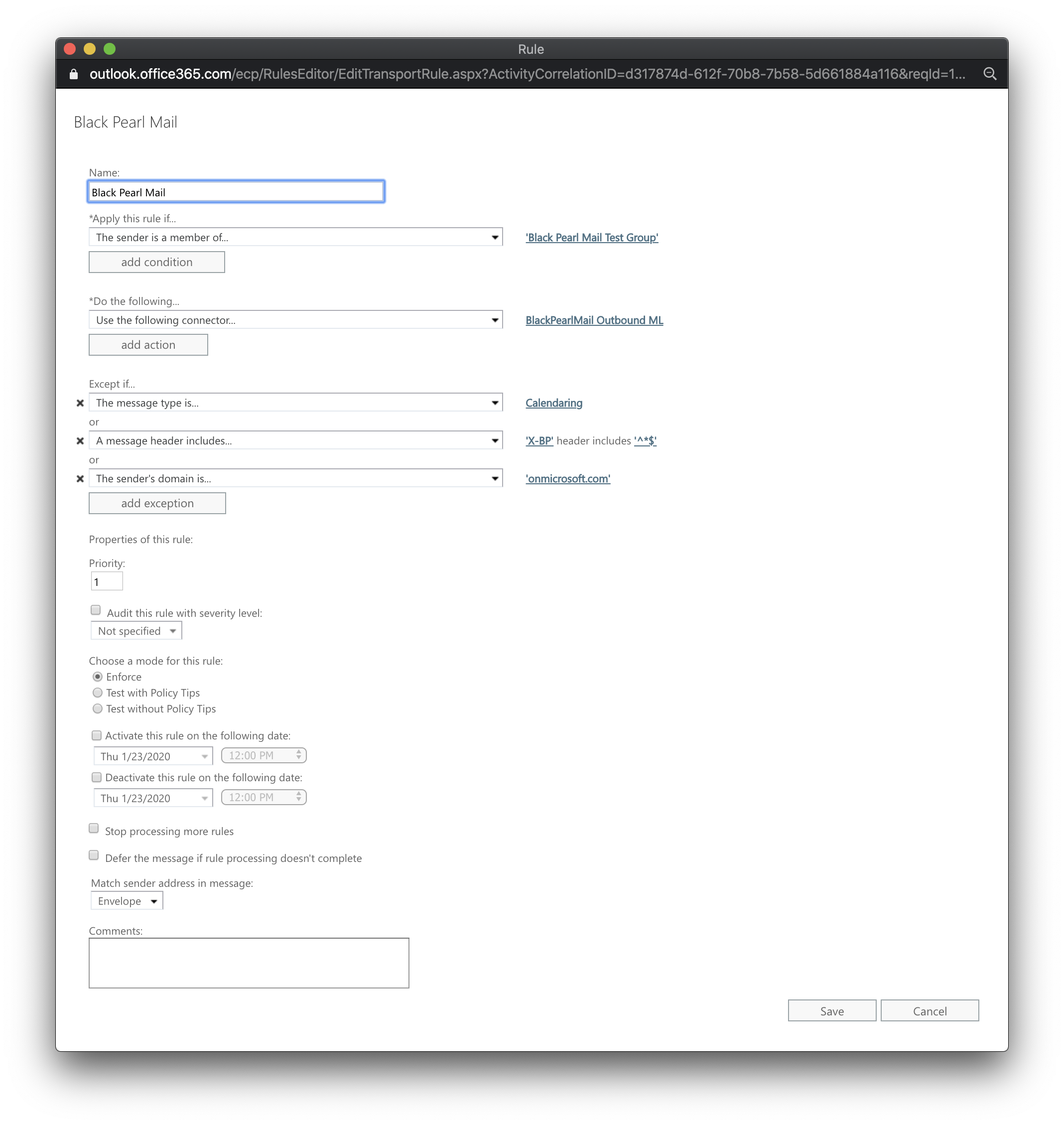The width and height of the screenshot is (1064, 1125).
Task: Click the add exception button
Action: point(157,503)
